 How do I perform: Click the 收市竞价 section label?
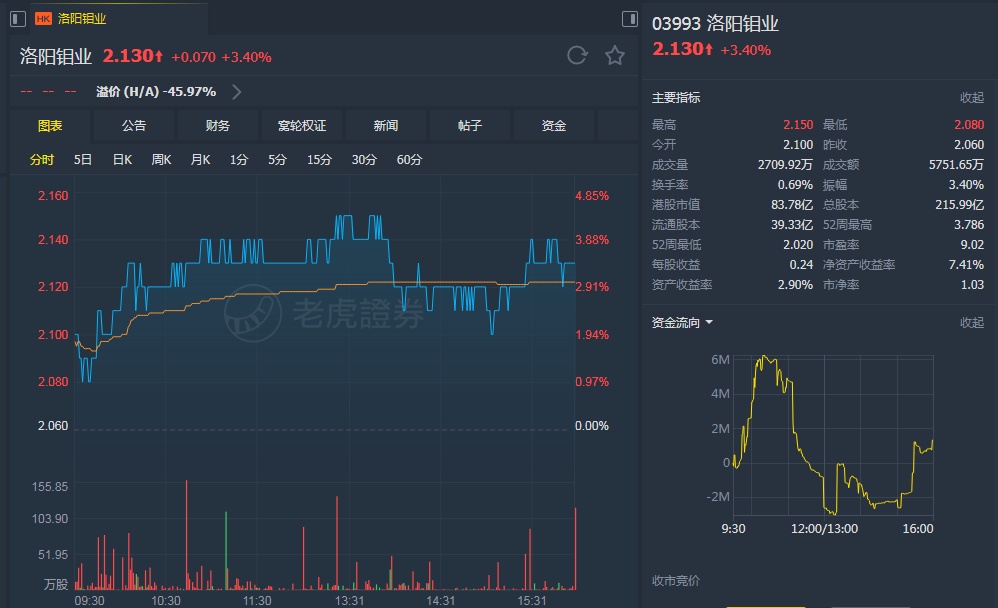[x=675, y=581]
